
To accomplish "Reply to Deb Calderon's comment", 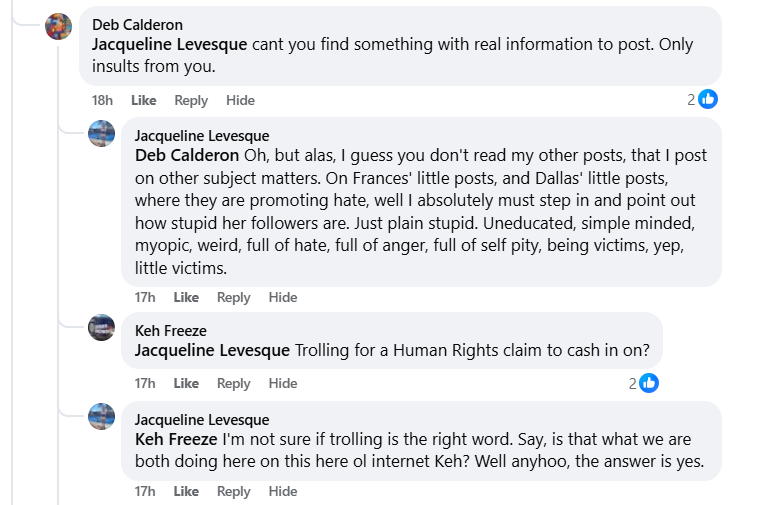I will point(191,100).
